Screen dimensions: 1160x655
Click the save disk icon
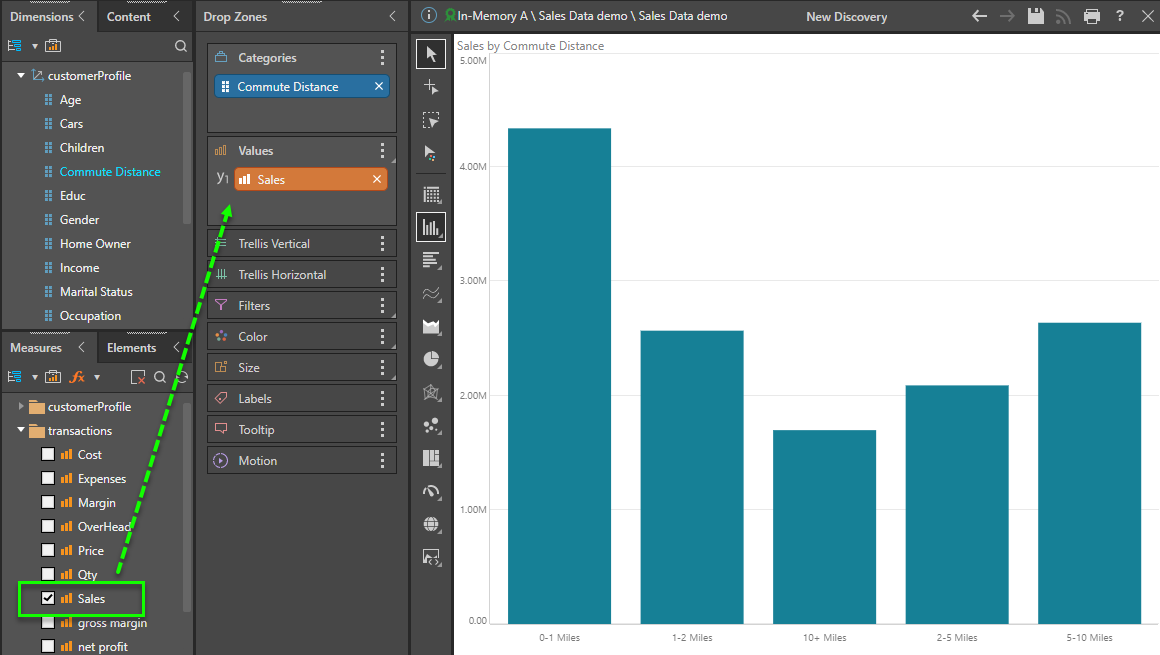(x=1036, y=16)
